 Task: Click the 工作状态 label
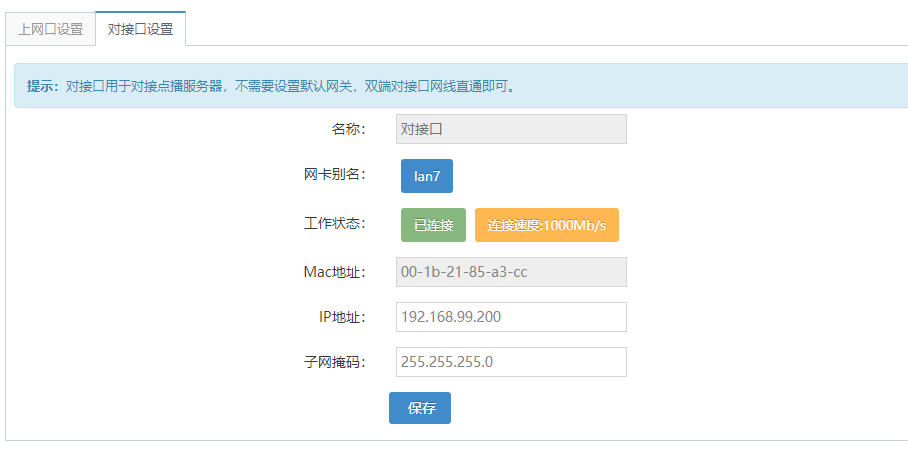tap(334, 223)
